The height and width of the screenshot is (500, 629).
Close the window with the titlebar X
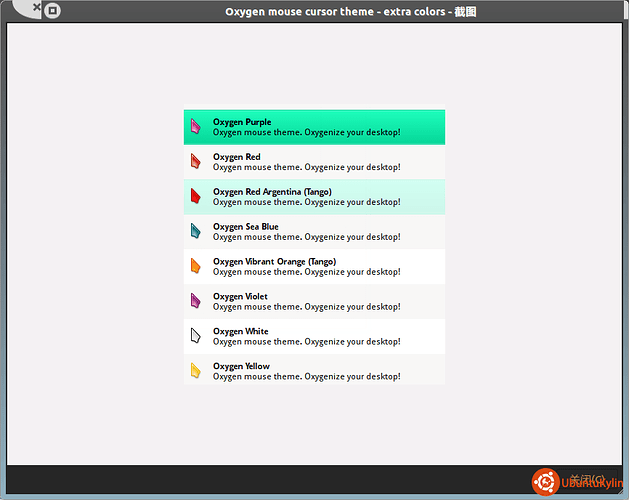(x=35, y=8)
